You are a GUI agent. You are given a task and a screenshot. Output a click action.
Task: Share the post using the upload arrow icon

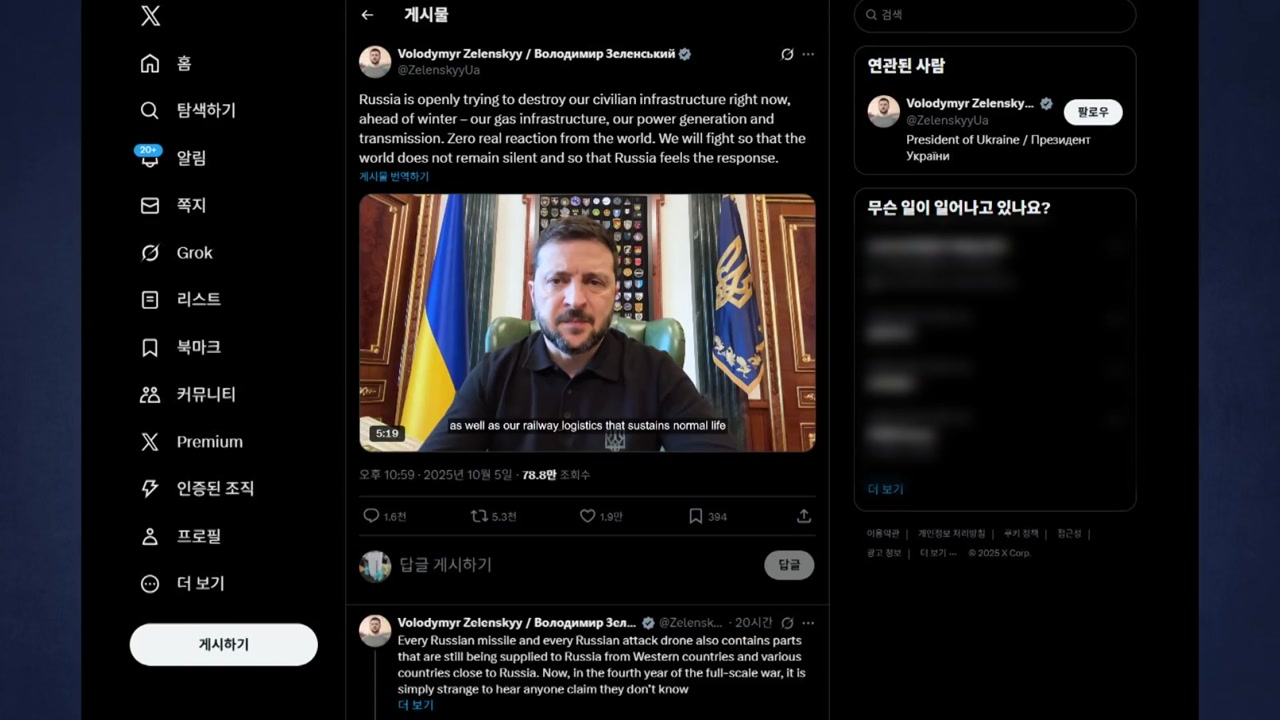pos(803,516)
